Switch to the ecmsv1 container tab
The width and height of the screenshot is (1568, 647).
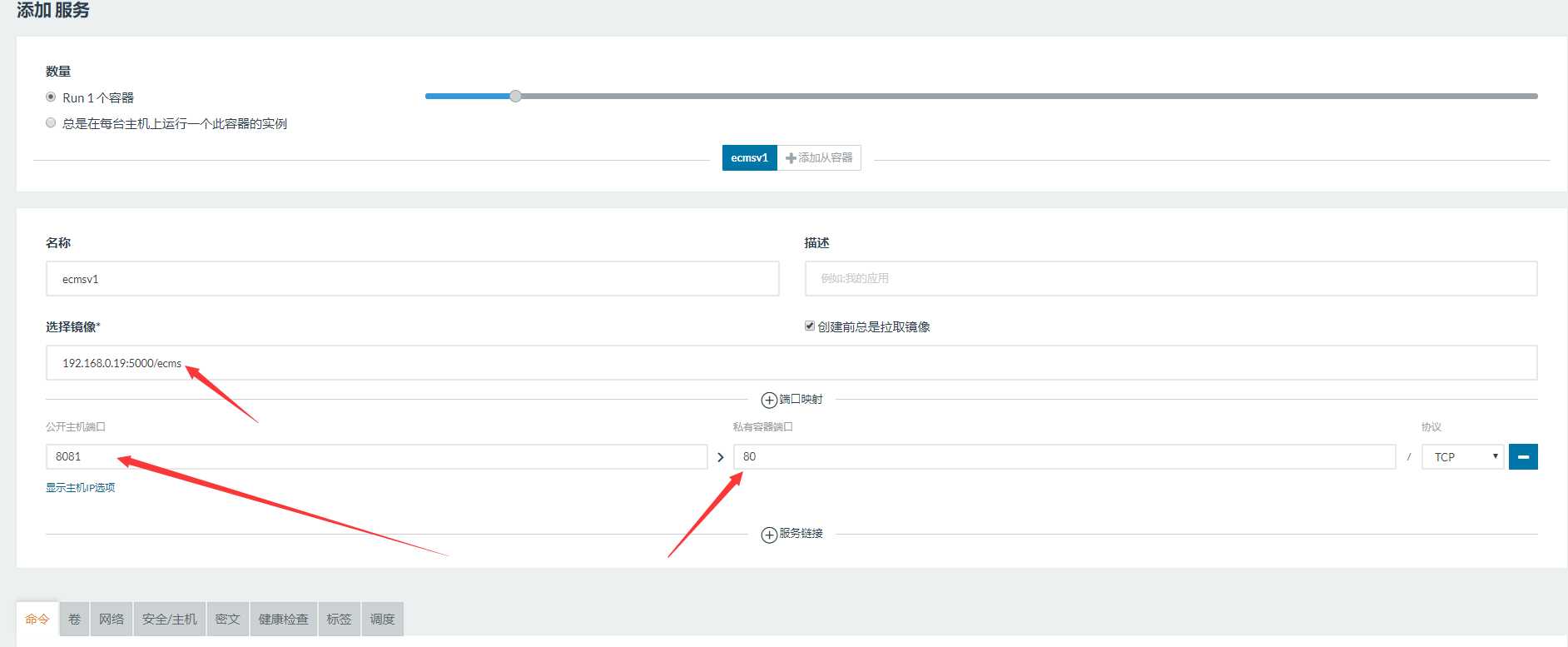coord(749,157)
